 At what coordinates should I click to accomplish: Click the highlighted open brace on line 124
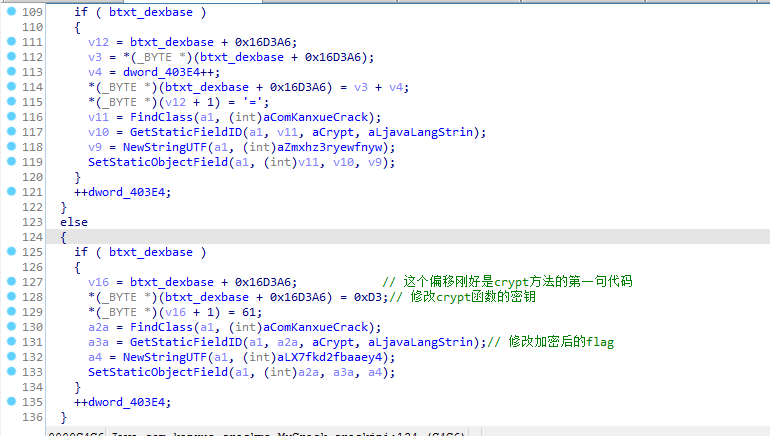pyautogui.click(x=63, y=237)
